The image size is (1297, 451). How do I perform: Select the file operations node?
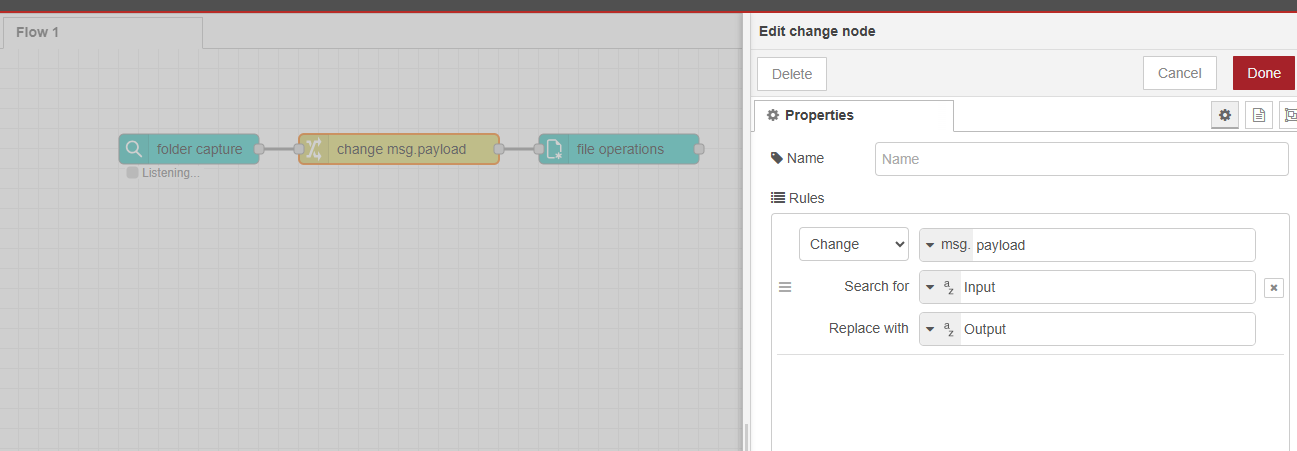(619, 149)
